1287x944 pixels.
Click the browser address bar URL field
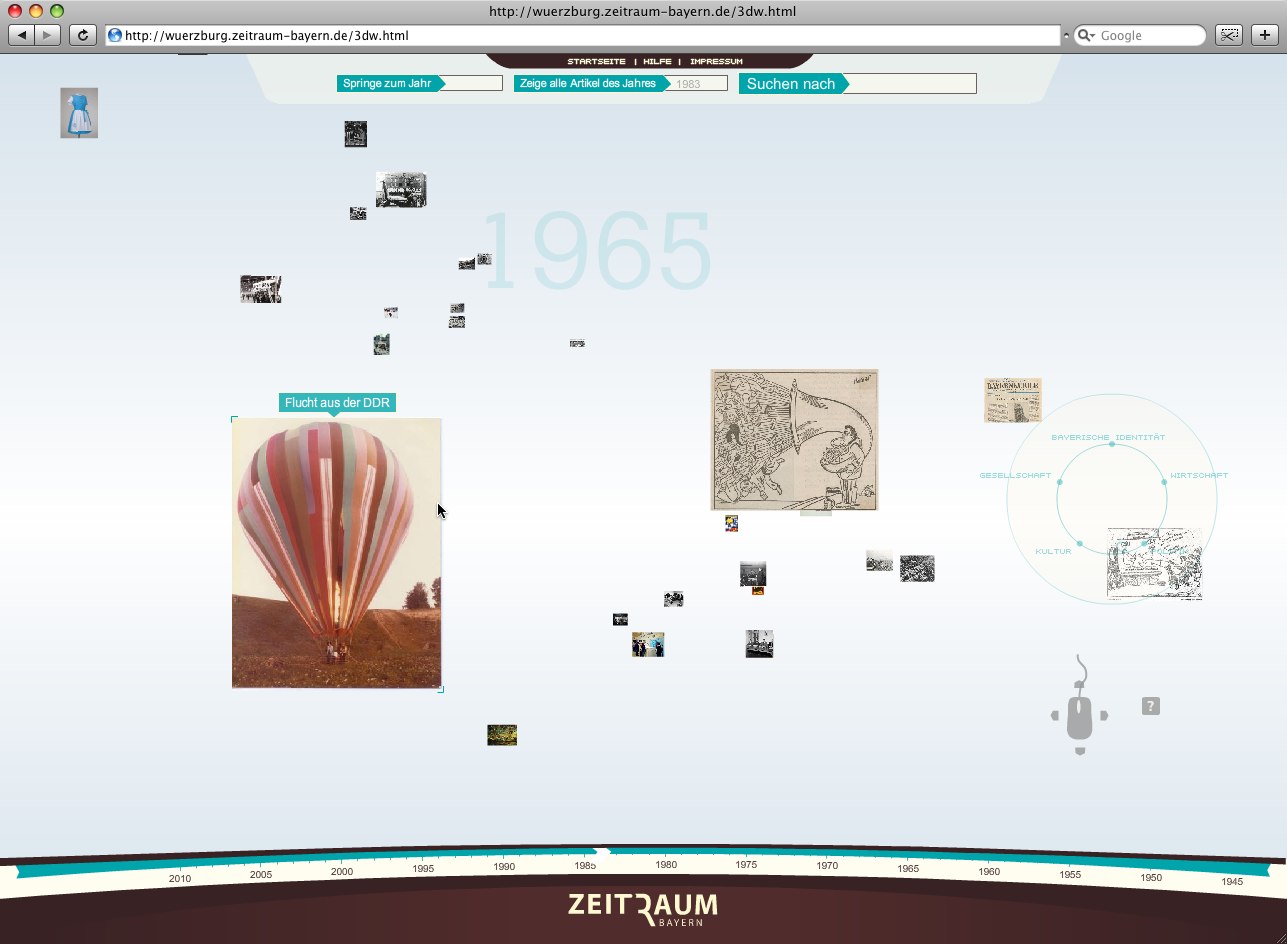point(582,35)
